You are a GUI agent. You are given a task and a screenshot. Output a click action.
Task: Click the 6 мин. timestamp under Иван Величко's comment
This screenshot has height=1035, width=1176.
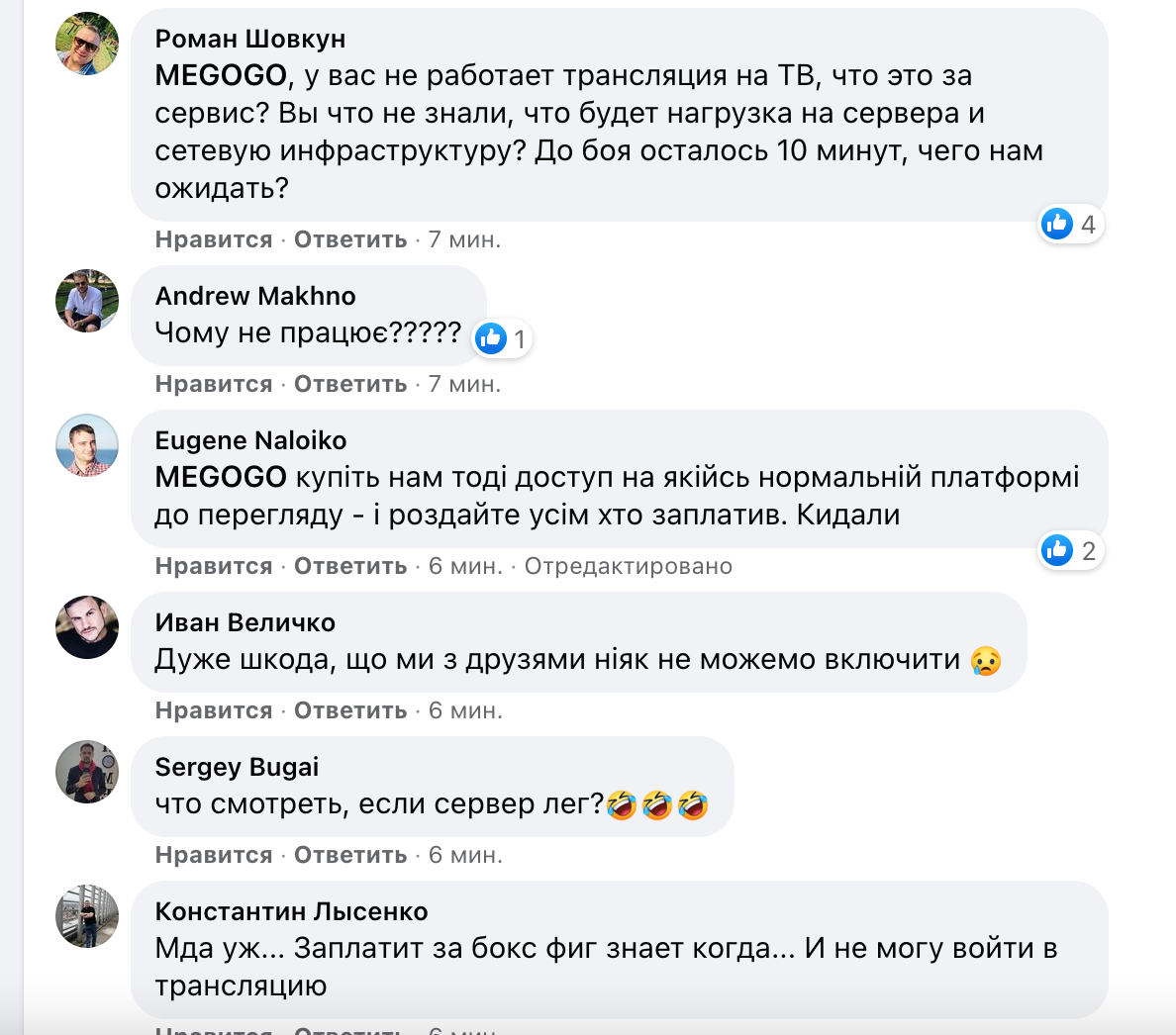click(466, 709)
